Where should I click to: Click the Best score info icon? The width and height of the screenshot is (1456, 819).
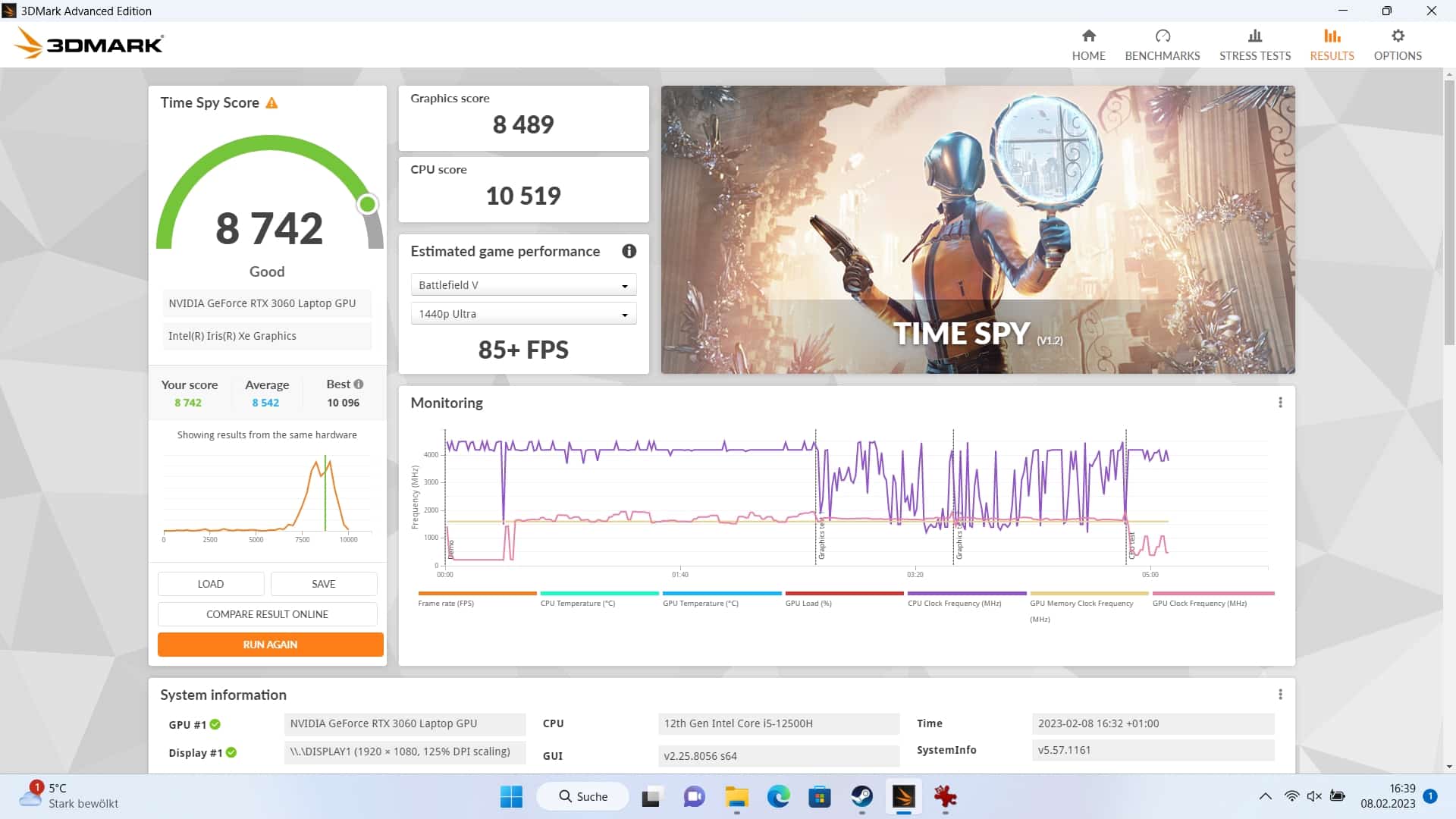click(359, 384)
